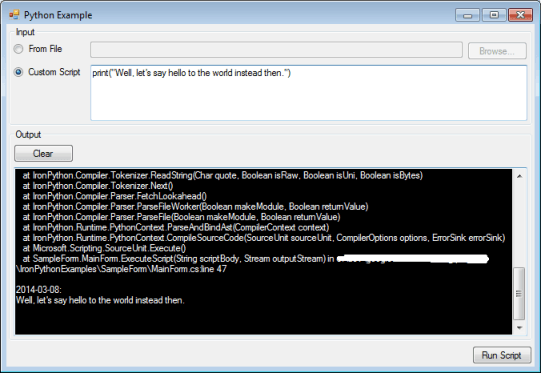Viewport: 541px width, 373px height.
Task: Click the Python Example window icon
Action: (x=14, y=15)
